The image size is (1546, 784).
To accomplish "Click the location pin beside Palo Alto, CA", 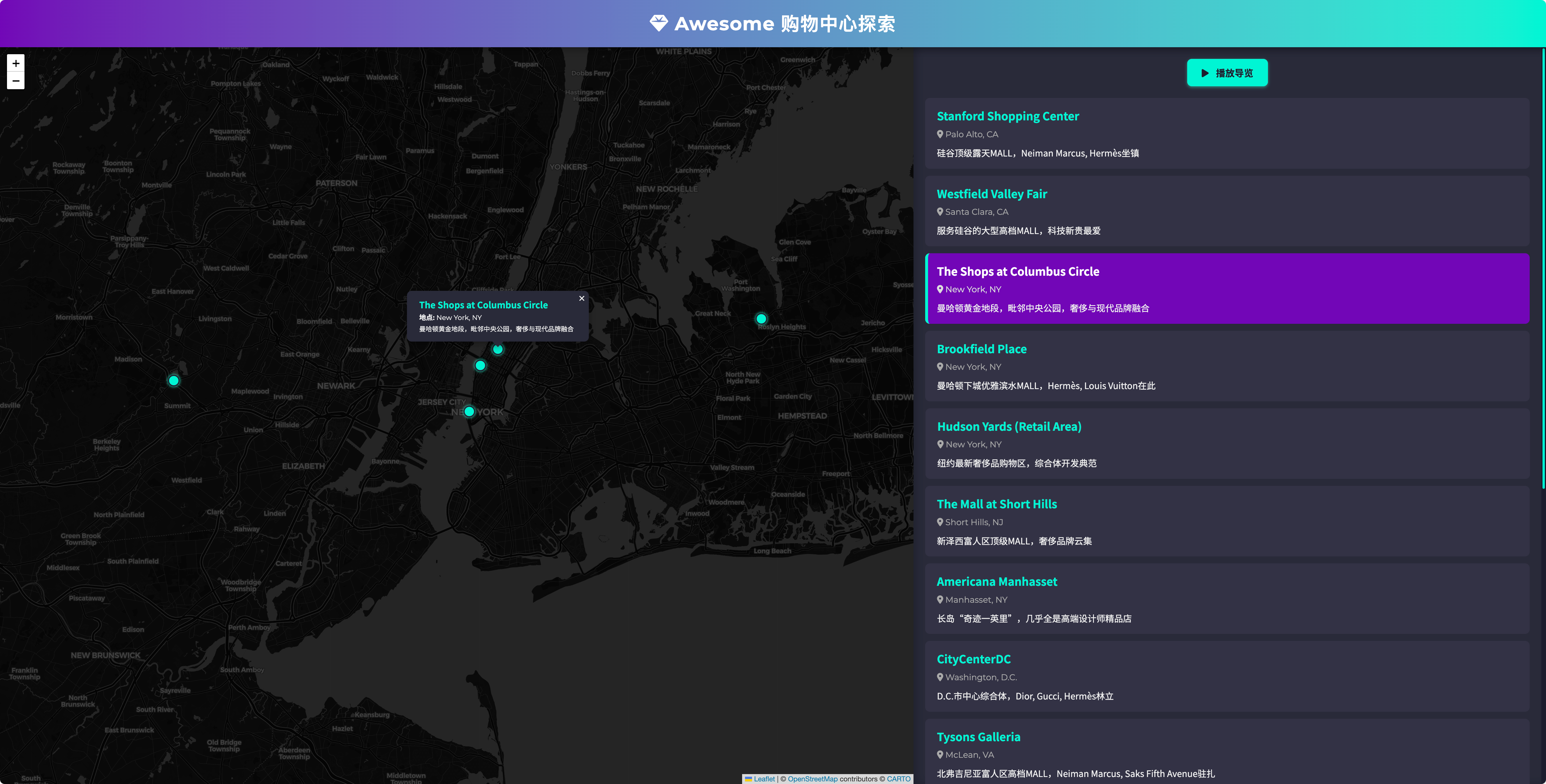I will [940, 134].
